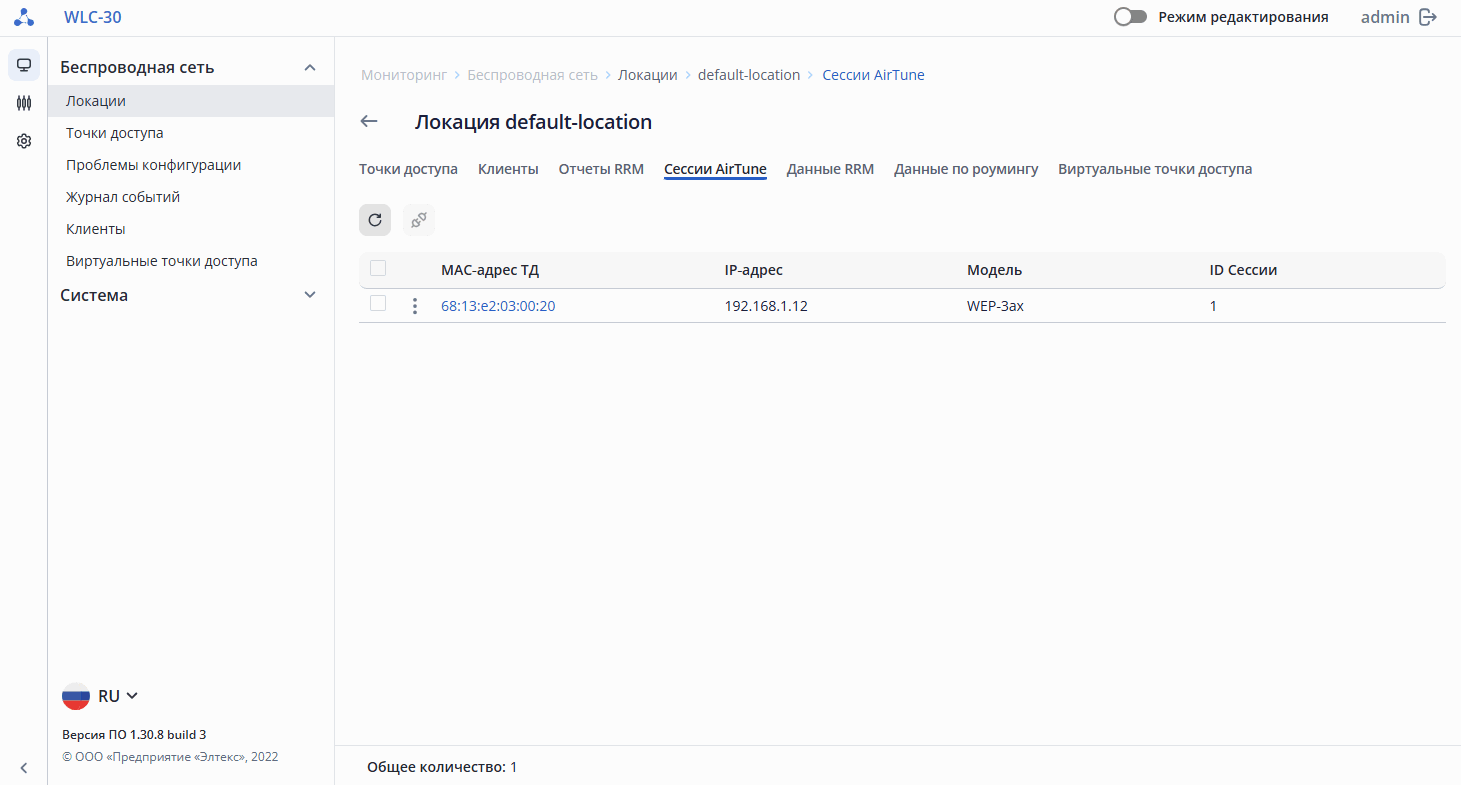This screenshot has height=785, width=1461.
Task: Expand the Система section
Action: point(310,295)
